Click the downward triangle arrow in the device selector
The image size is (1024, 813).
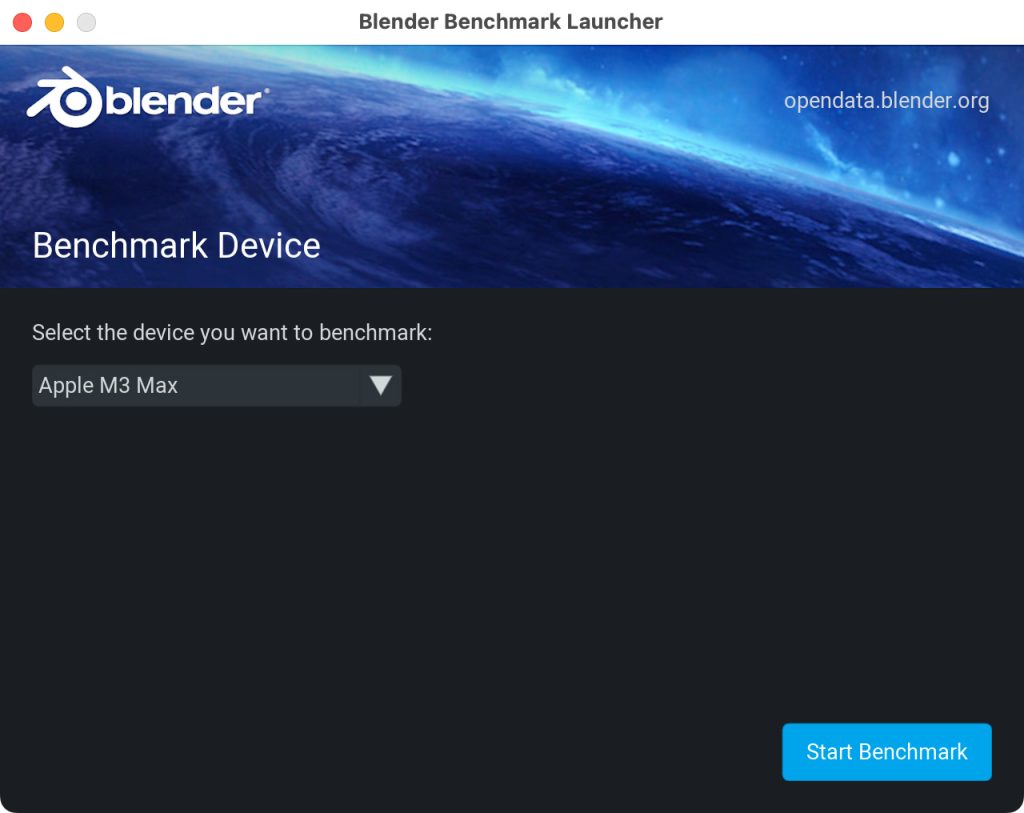tap(380, 385)
